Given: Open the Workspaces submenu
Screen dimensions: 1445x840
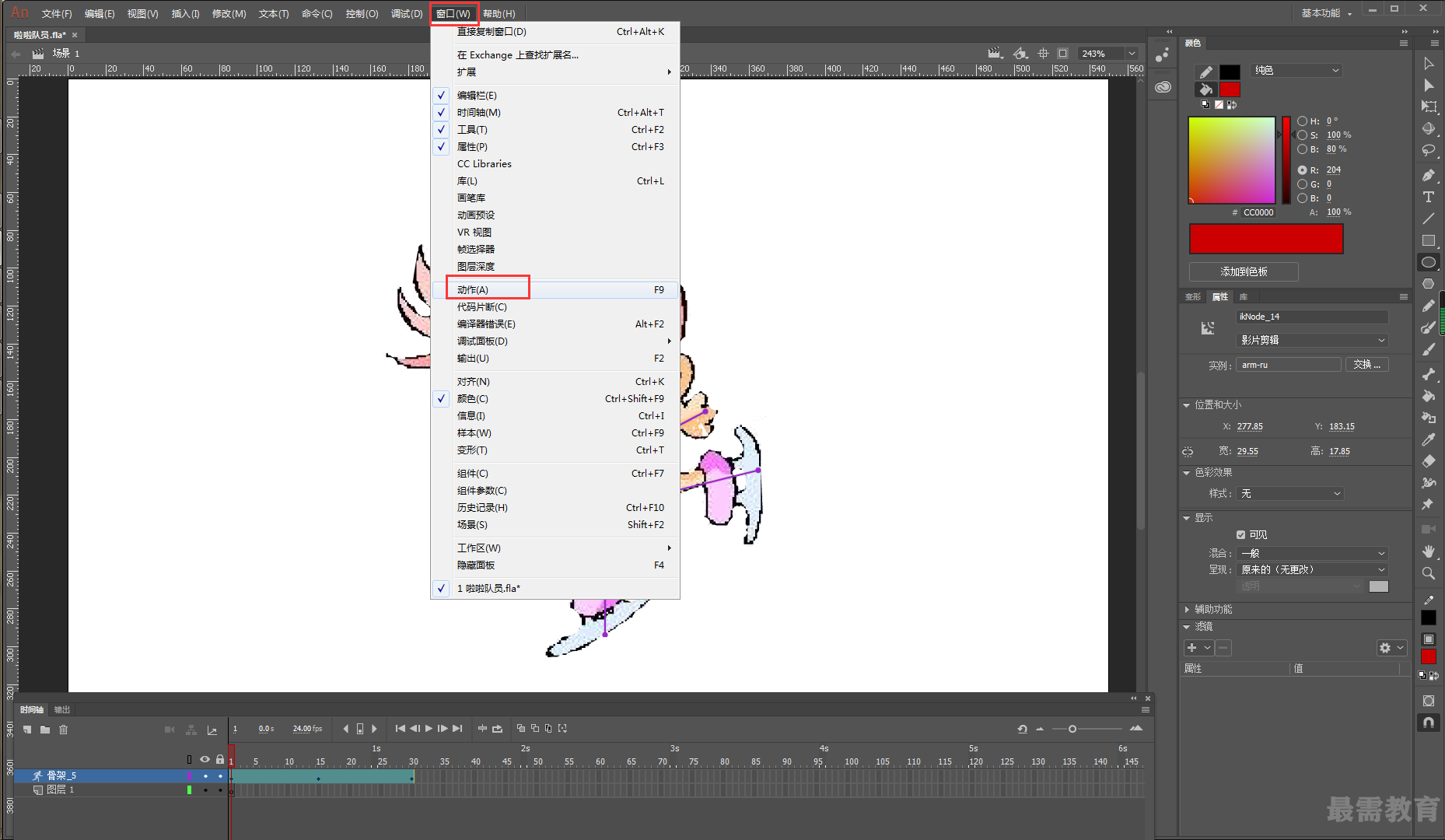Looking at the screenshot, I should pos(555,548).
